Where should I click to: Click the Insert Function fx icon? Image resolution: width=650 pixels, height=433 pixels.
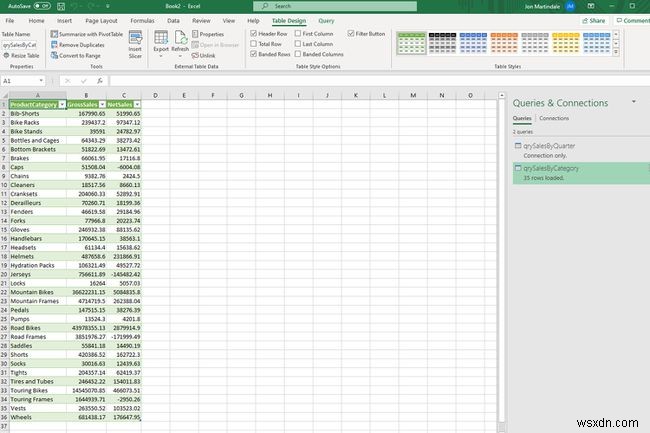pos(100,81)
